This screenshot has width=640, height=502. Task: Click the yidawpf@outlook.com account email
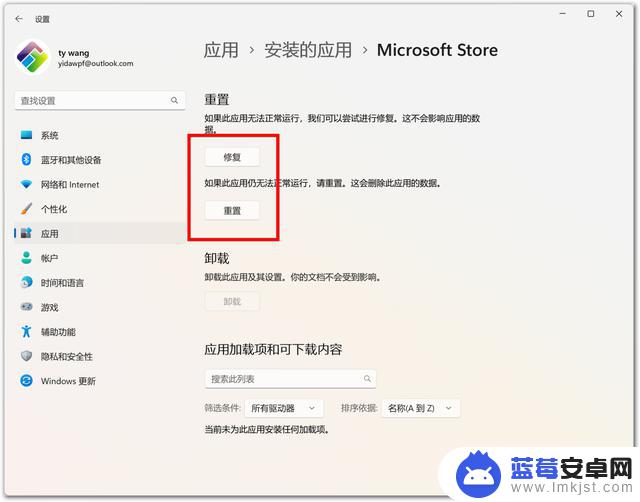tap(96, 64)
